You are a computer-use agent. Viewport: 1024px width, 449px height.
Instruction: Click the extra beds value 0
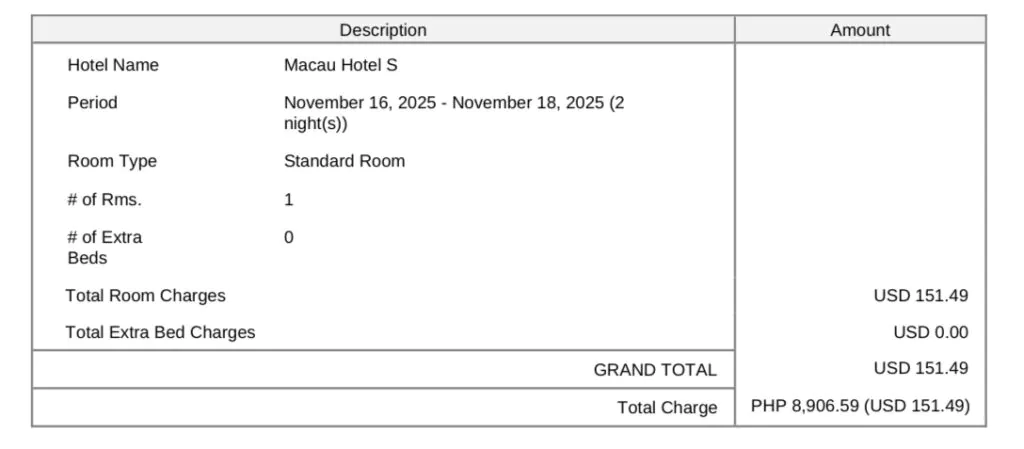point(289,237)
